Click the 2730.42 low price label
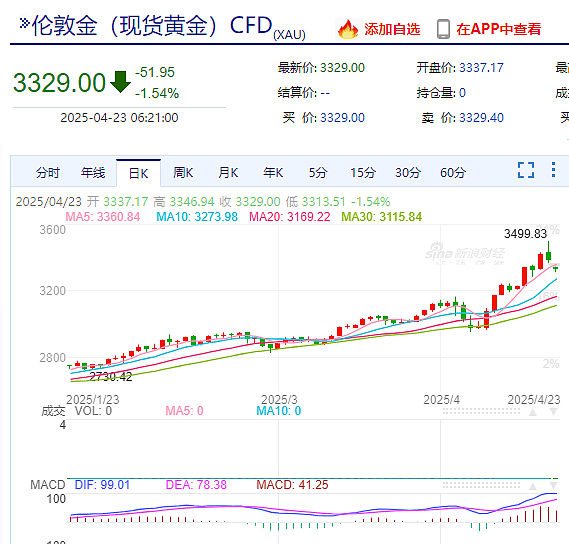The width and height of the screenshot is (569, 544). pyautogui.click(x=111, y=377)
